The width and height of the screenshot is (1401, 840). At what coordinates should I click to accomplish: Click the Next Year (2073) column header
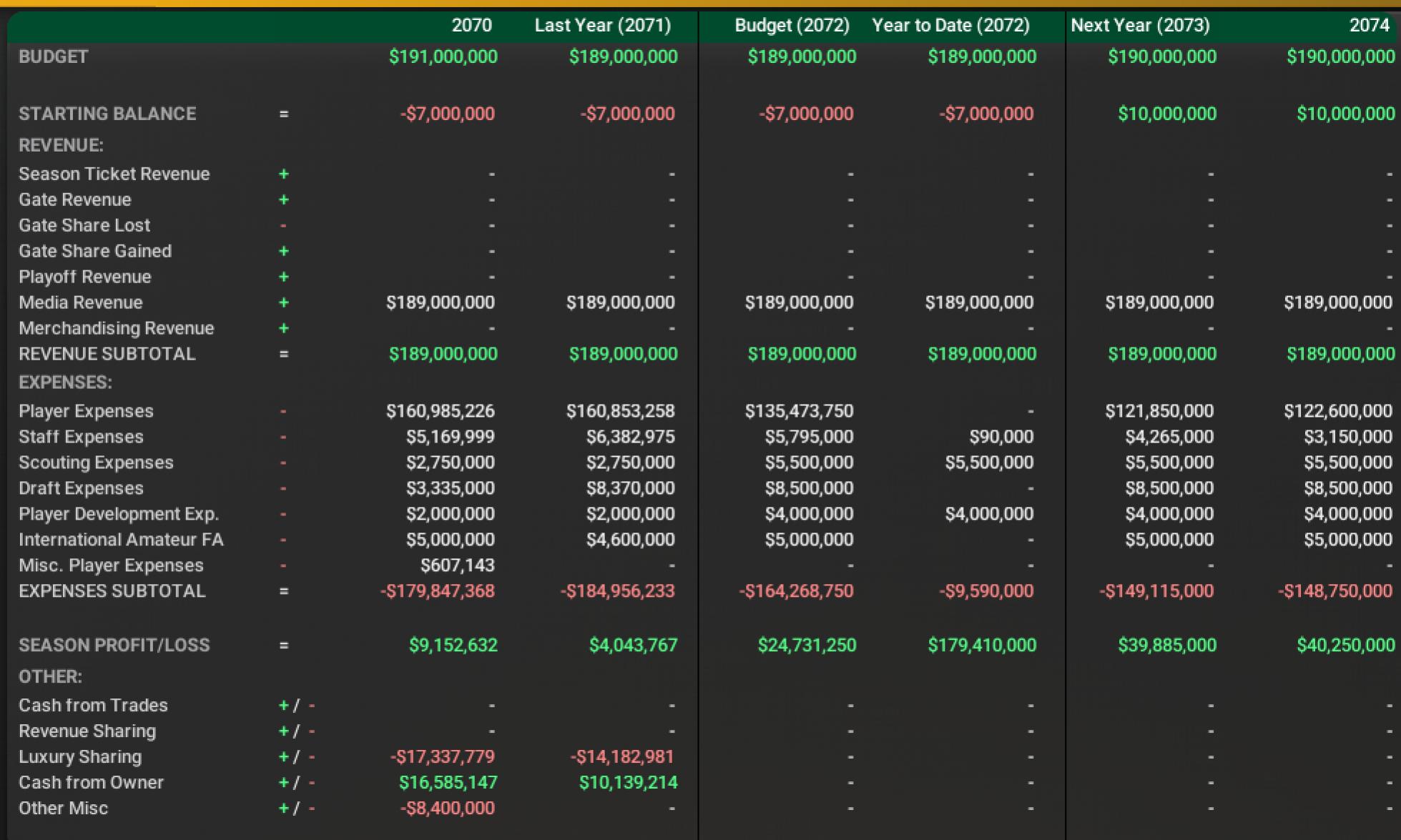1140,26
